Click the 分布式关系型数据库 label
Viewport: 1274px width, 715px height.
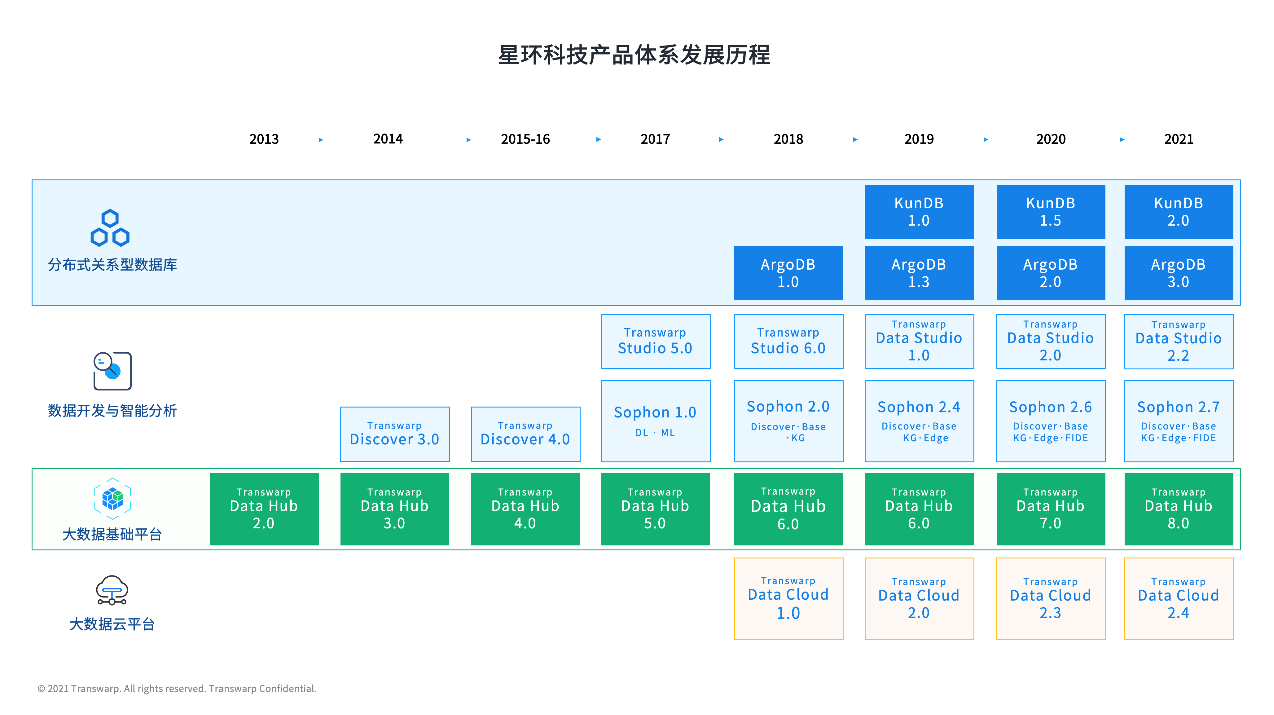coord(112,265)
